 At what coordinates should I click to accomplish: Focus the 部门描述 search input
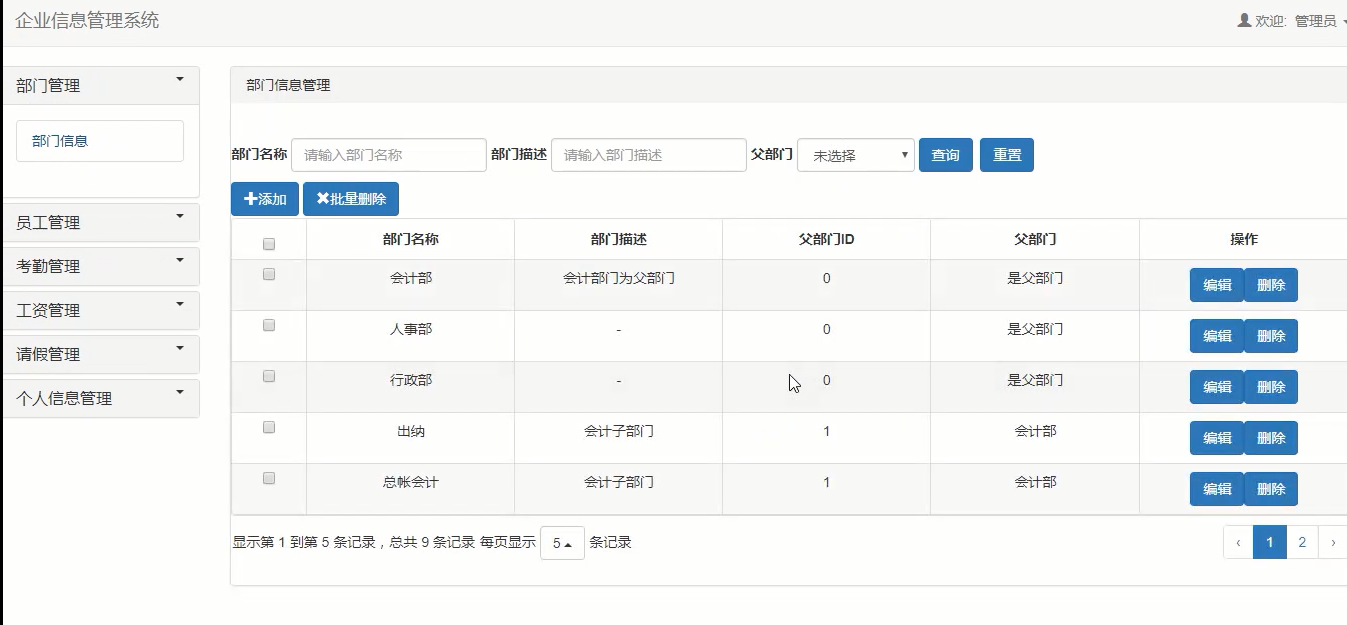coord(649,155)
